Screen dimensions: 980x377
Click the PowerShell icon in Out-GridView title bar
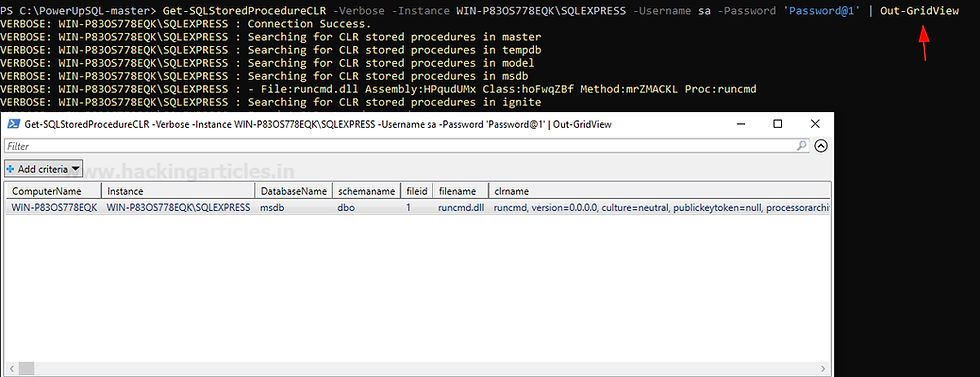tap(12, 124)
